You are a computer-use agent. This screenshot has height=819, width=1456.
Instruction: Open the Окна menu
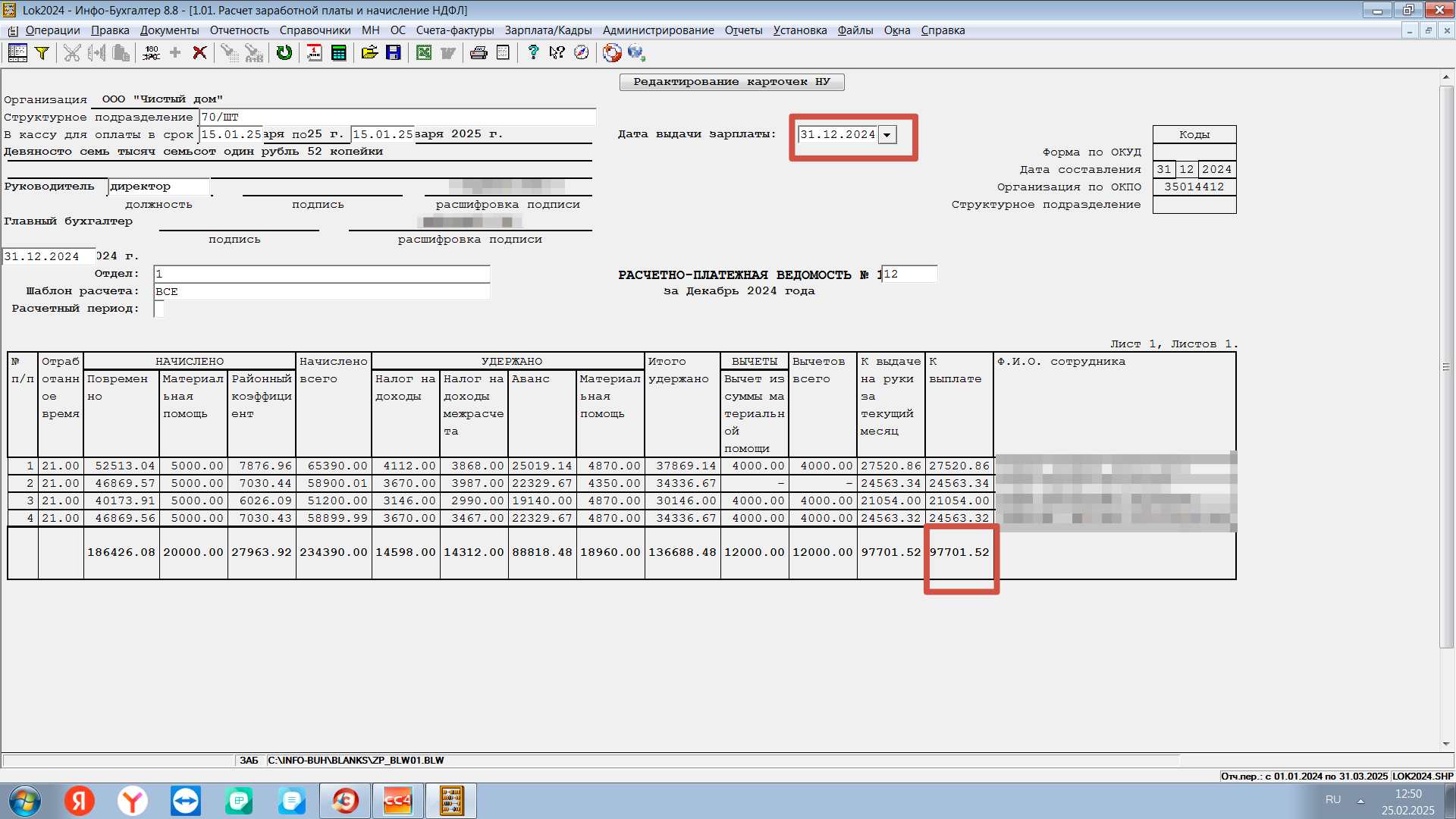pyautogui.click(x=897, y=30)
